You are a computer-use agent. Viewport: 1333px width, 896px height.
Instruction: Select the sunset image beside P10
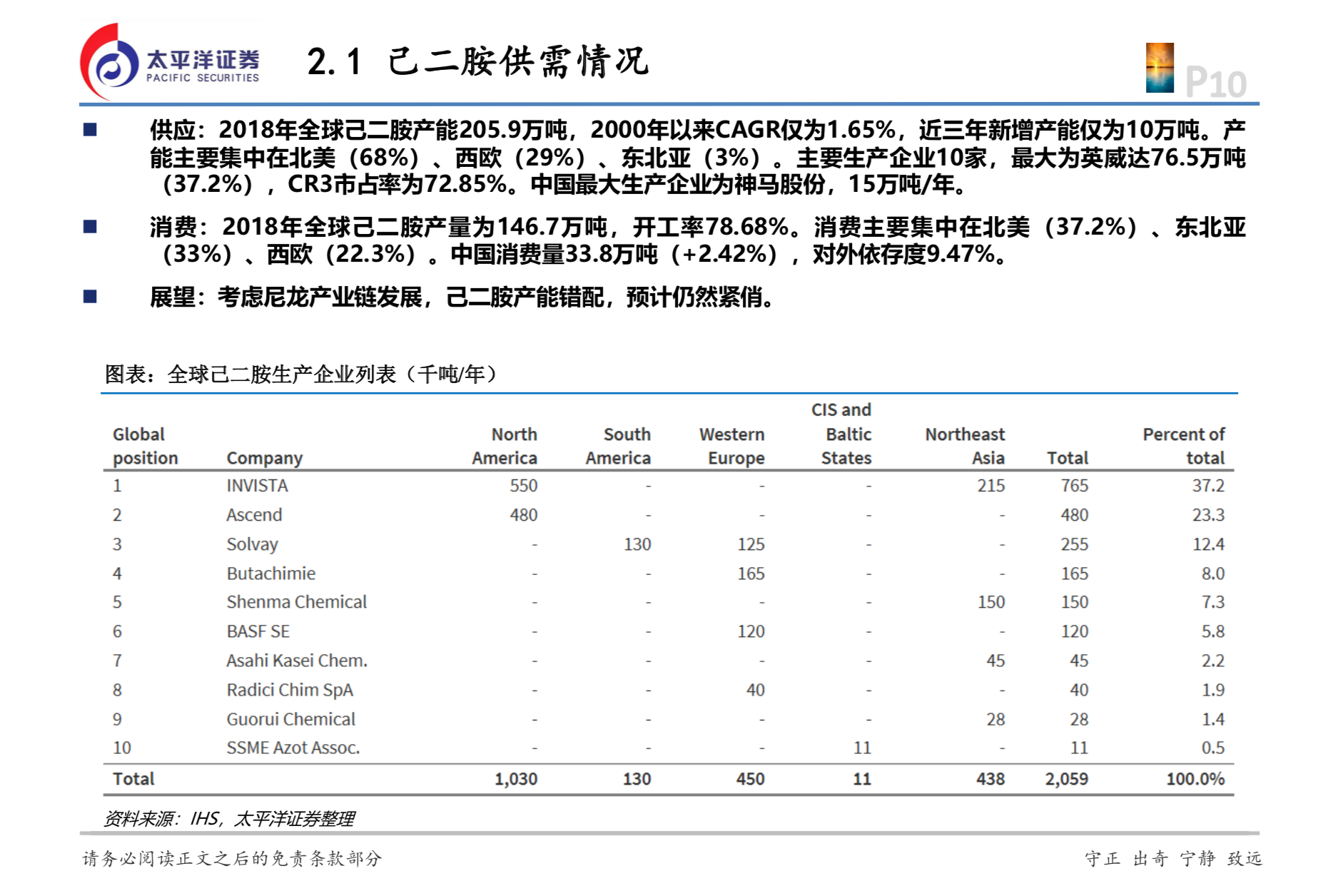tap(1160, 68)
